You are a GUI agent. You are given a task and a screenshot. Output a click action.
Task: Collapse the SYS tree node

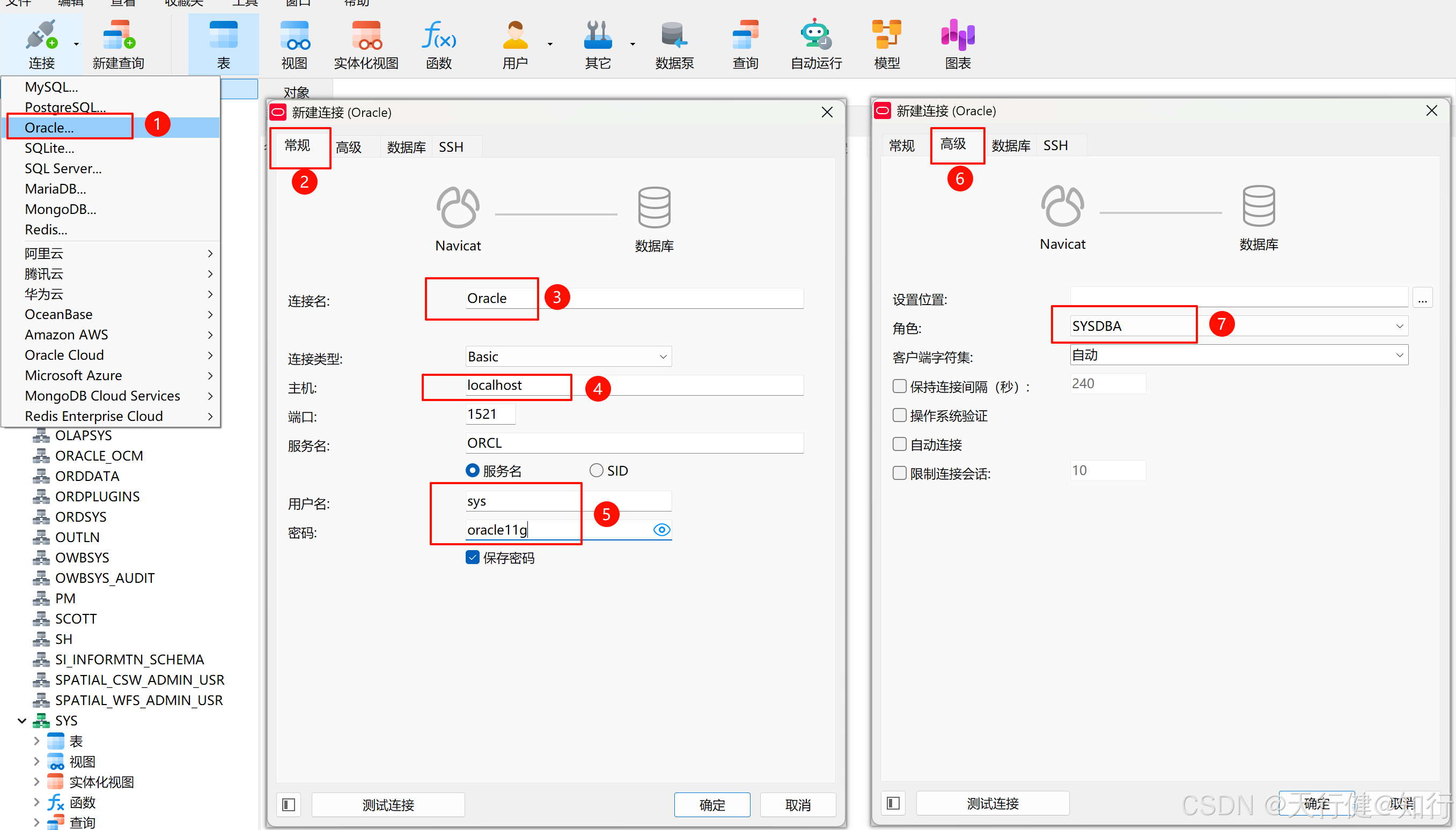(x=21, y=720)
